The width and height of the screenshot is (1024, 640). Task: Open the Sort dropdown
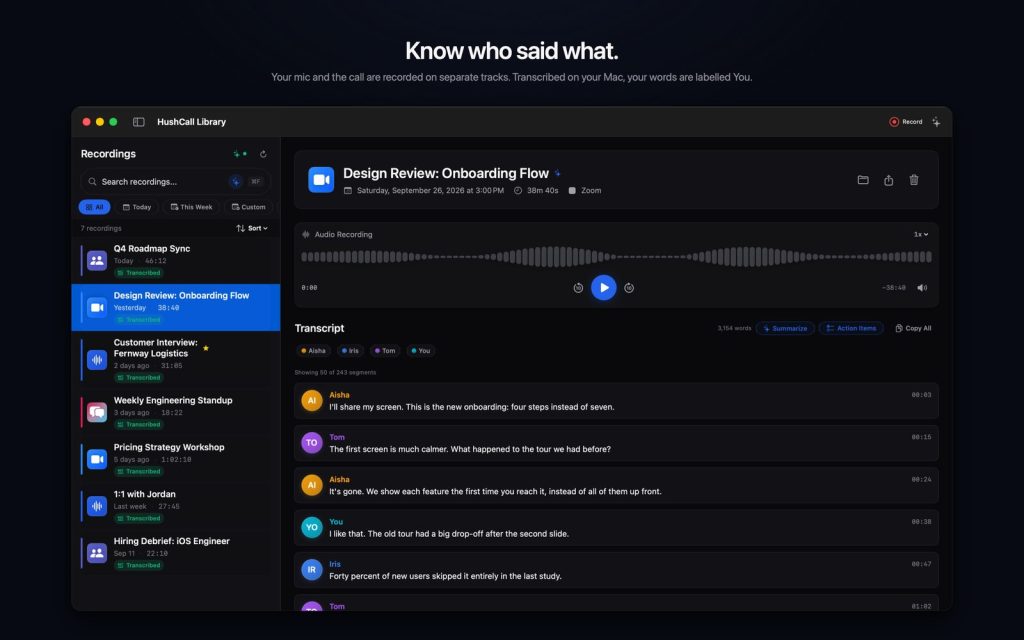click(252, 229)
